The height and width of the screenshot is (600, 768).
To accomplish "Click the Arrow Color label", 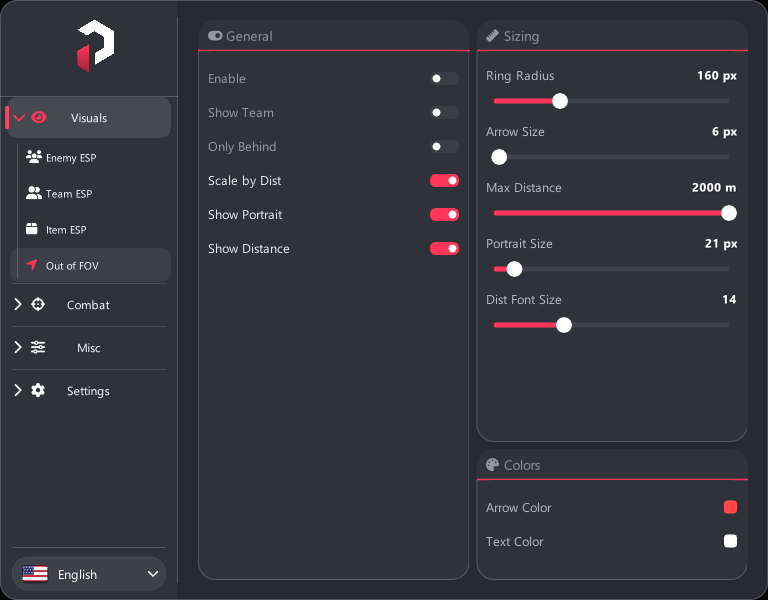I will (518, 507).
